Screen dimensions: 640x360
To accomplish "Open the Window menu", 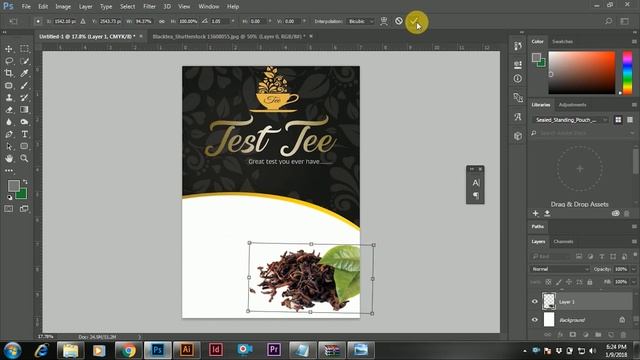I will [209, 7].
